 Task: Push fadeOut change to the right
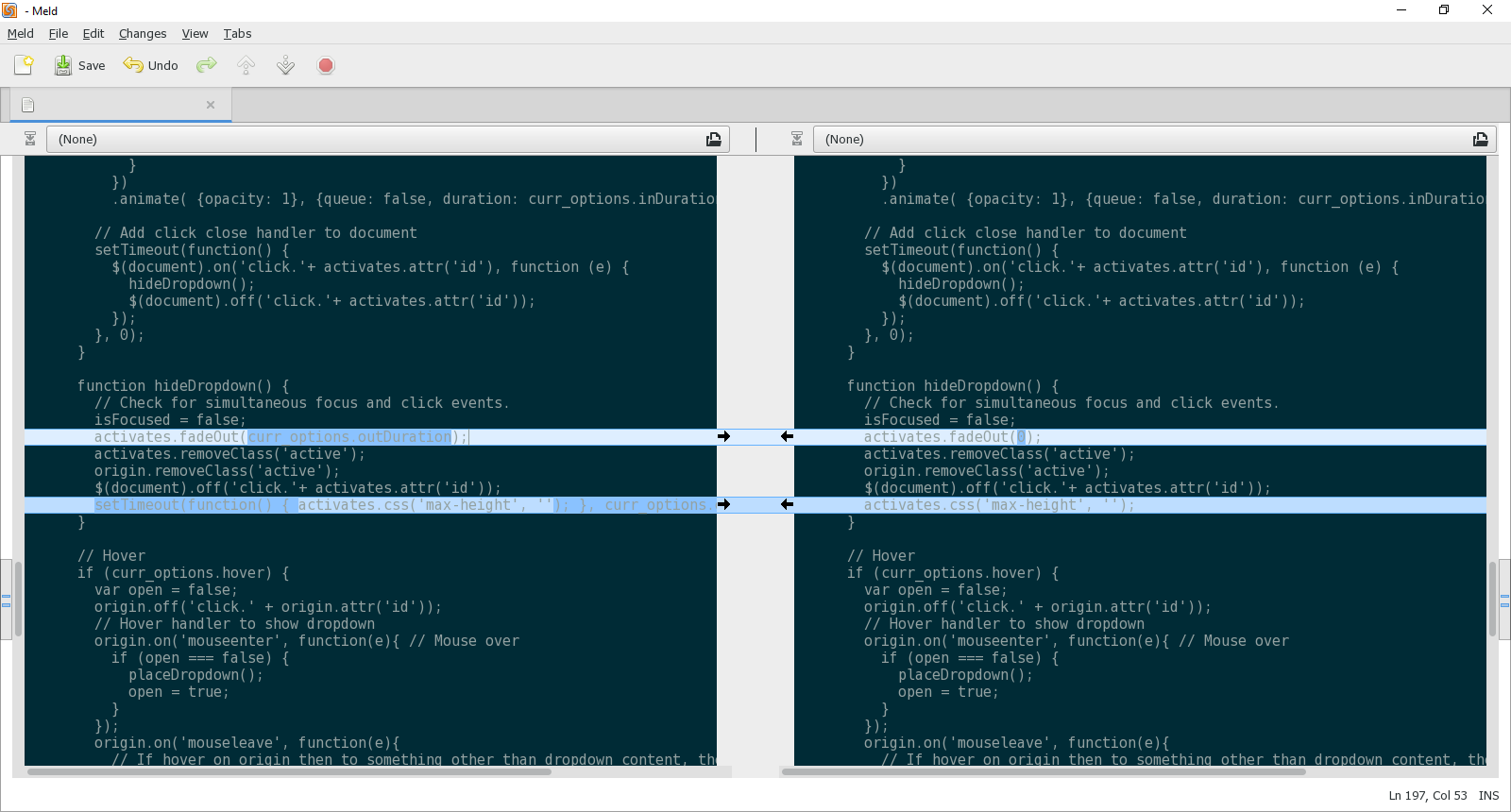click(x=723, y=436)
